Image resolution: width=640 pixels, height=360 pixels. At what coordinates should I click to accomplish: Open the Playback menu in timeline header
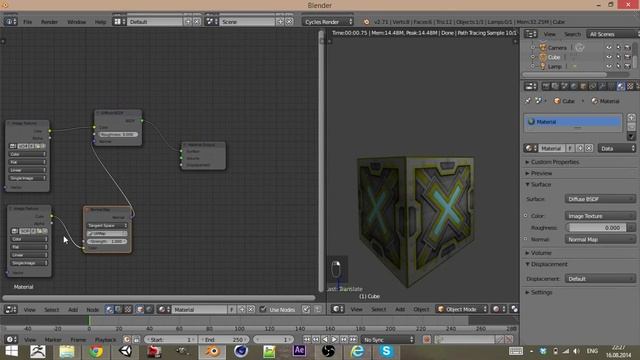[x=105, y=340]
